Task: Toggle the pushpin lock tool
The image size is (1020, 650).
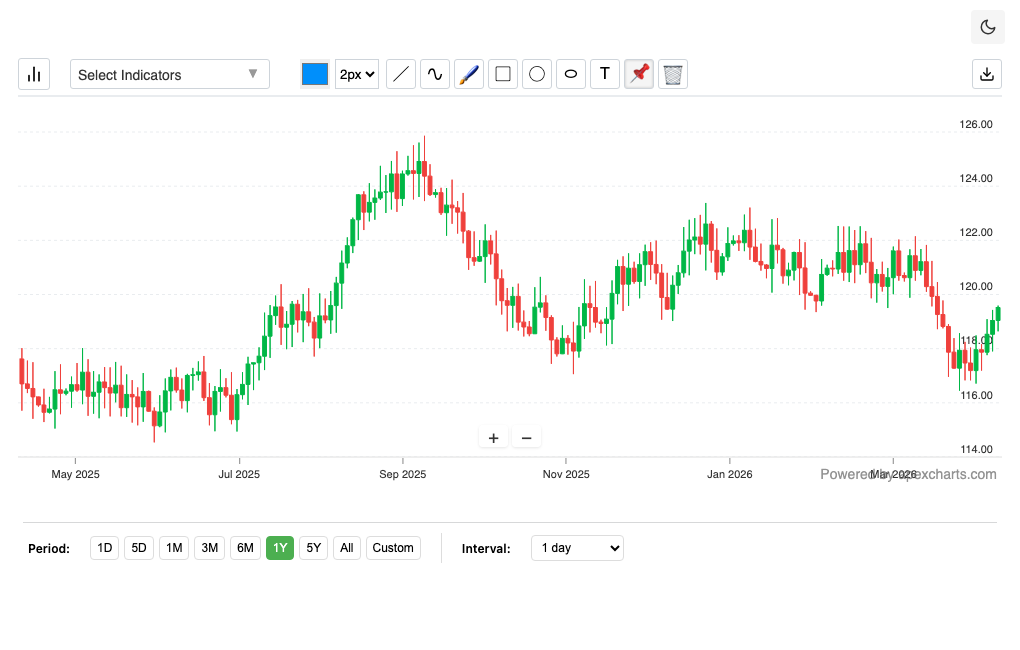Action: tap(639, 74)
